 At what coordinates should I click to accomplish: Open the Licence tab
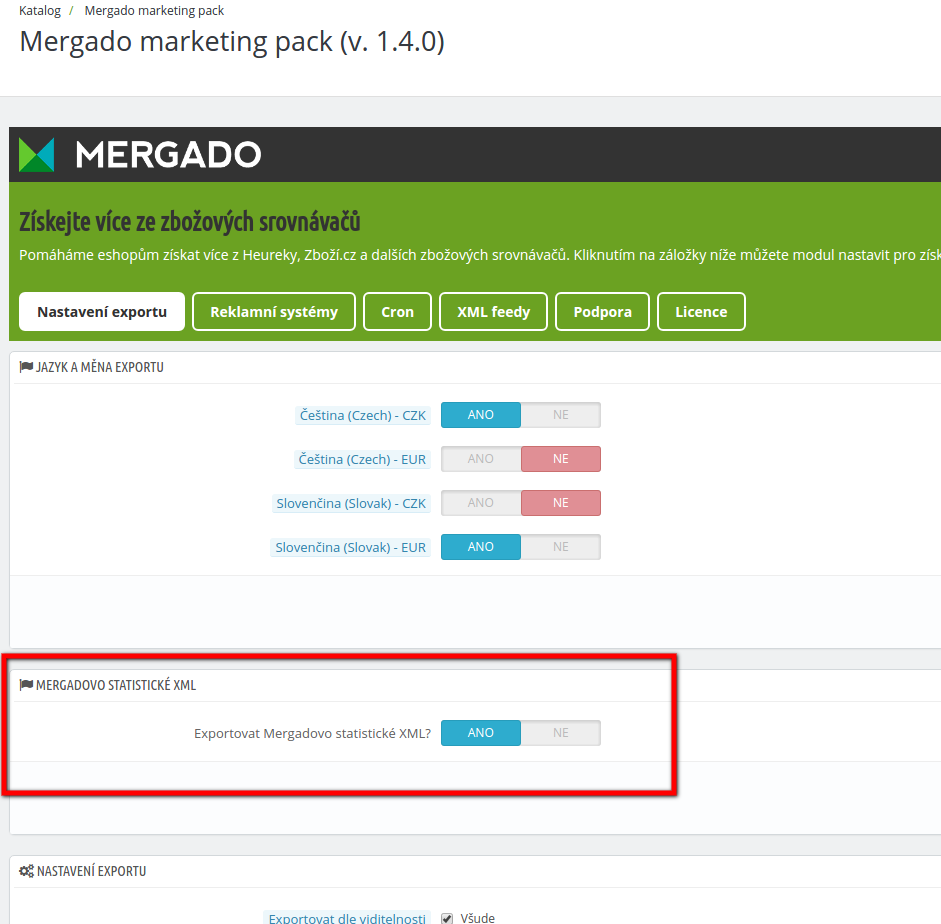pyautogui.click(x=701, y=311)
